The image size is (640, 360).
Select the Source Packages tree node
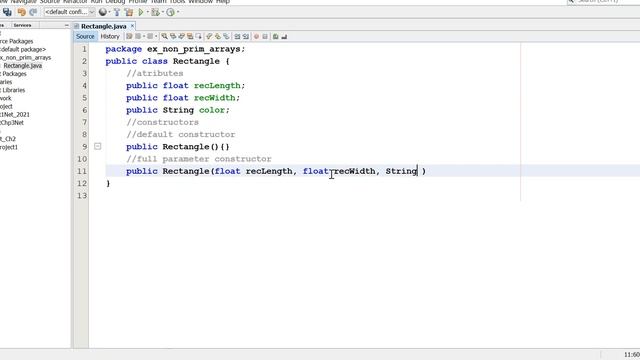coord(16,41)
